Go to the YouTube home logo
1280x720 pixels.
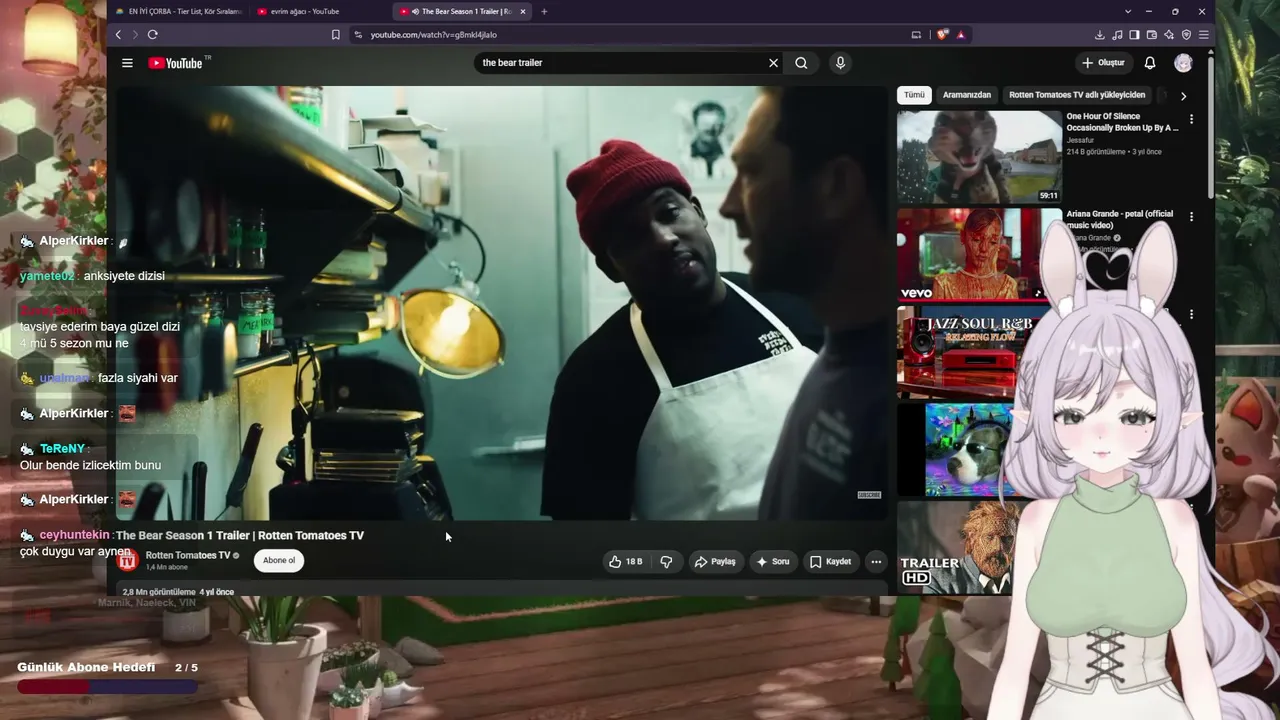point(176,63)
